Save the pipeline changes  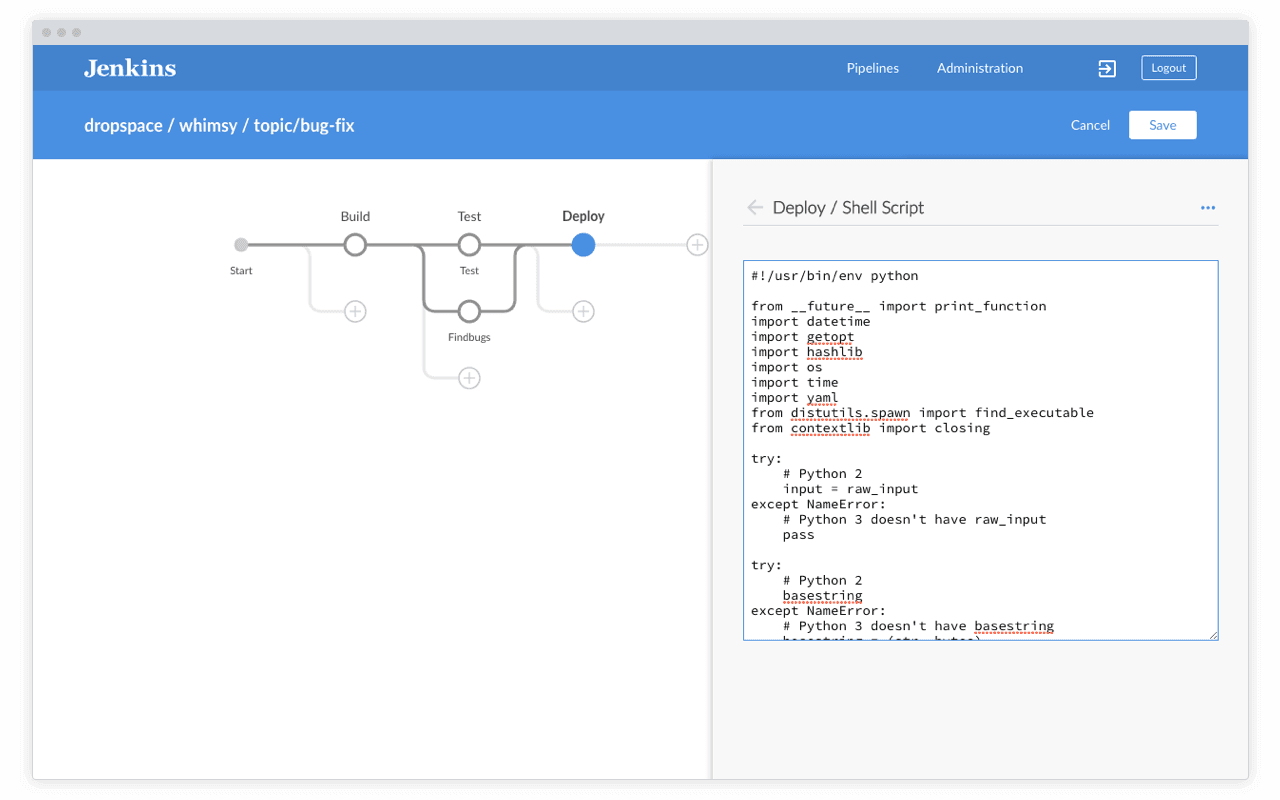[1162, 125]
